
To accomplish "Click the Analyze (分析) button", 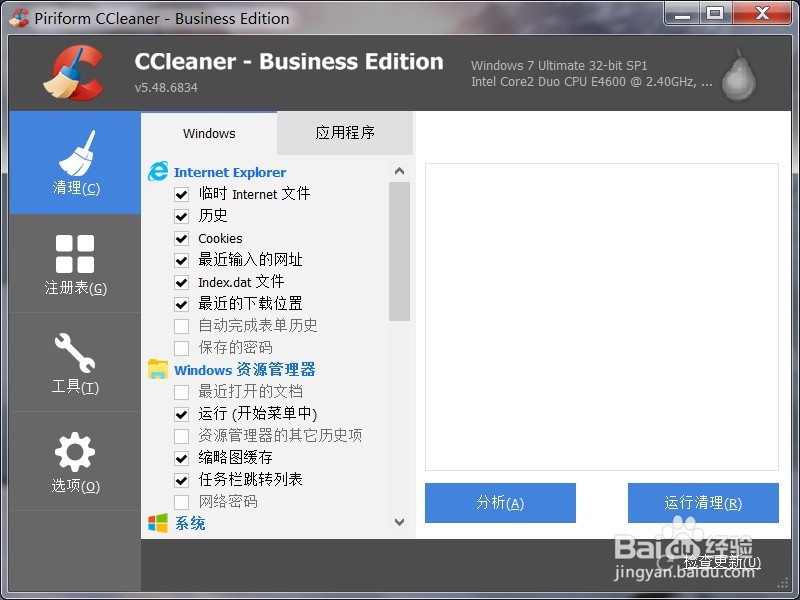I will (500, 503).
